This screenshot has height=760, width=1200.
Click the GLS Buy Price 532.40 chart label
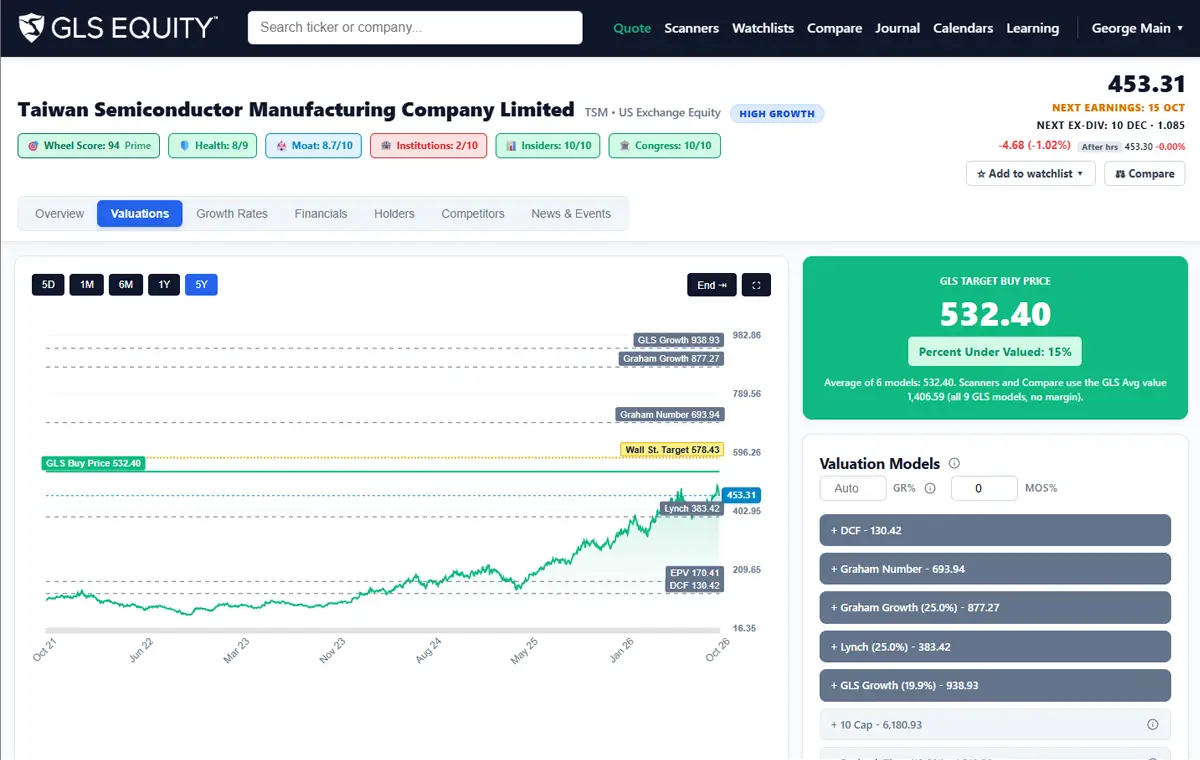pyautogui.click(x=94, y=463)
